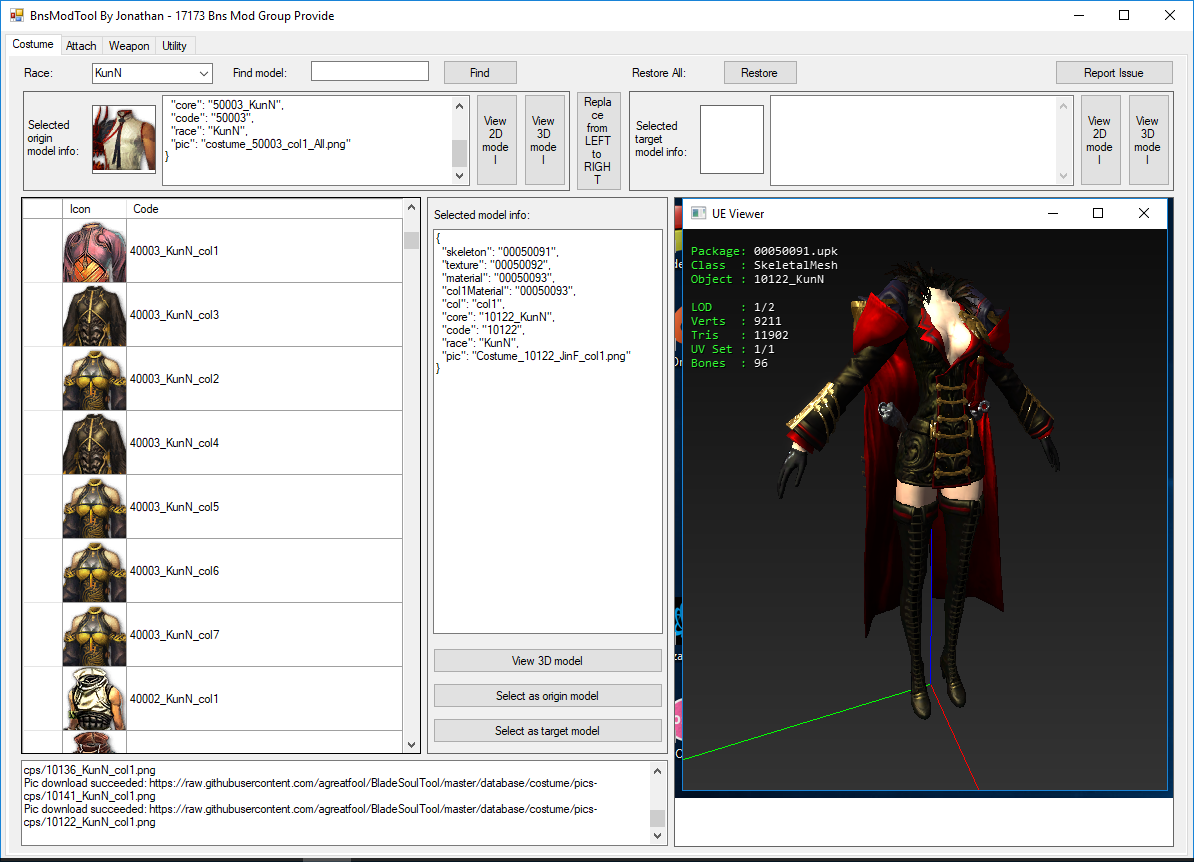Click Select as origin model button
The width and height of the screenshot is (1194, 862).
(x=548, y=696)
